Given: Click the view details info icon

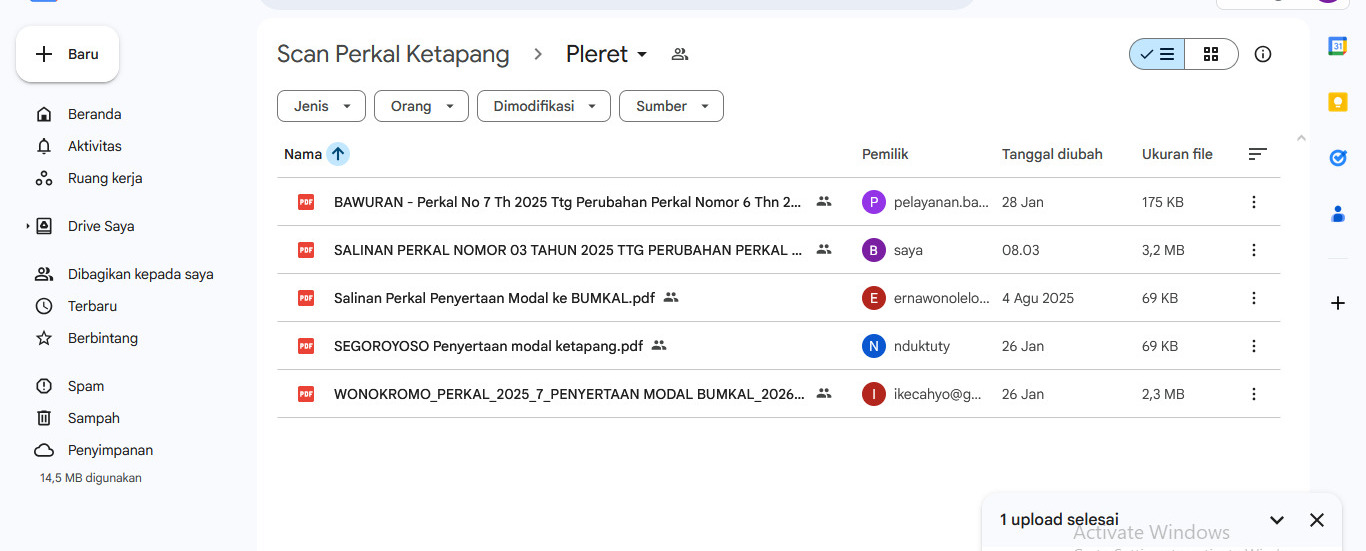Looking at the screenshot, I should pyautogui.click(x=1263, y=54).
